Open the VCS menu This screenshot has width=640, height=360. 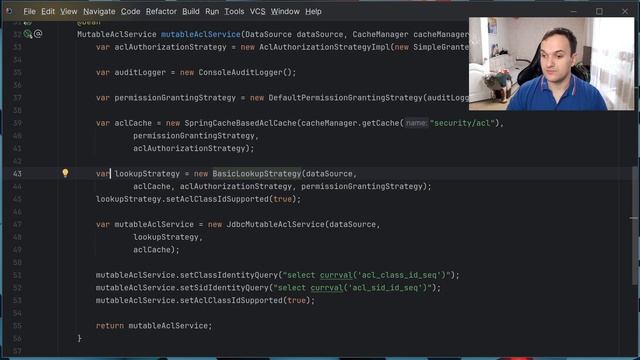[258, 11]
